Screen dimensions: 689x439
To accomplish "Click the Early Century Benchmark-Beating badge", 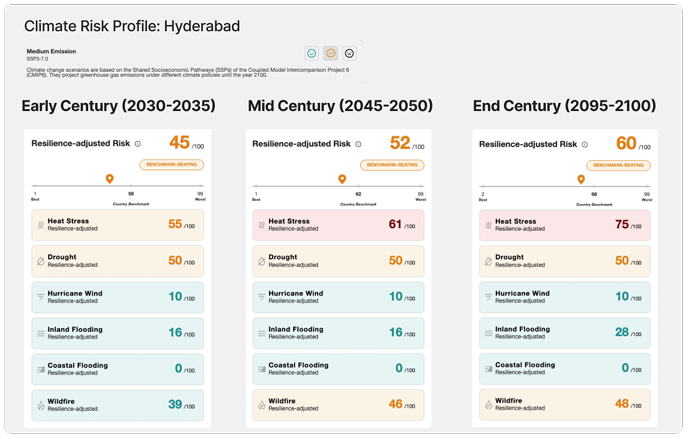I will tap(171, 164).
